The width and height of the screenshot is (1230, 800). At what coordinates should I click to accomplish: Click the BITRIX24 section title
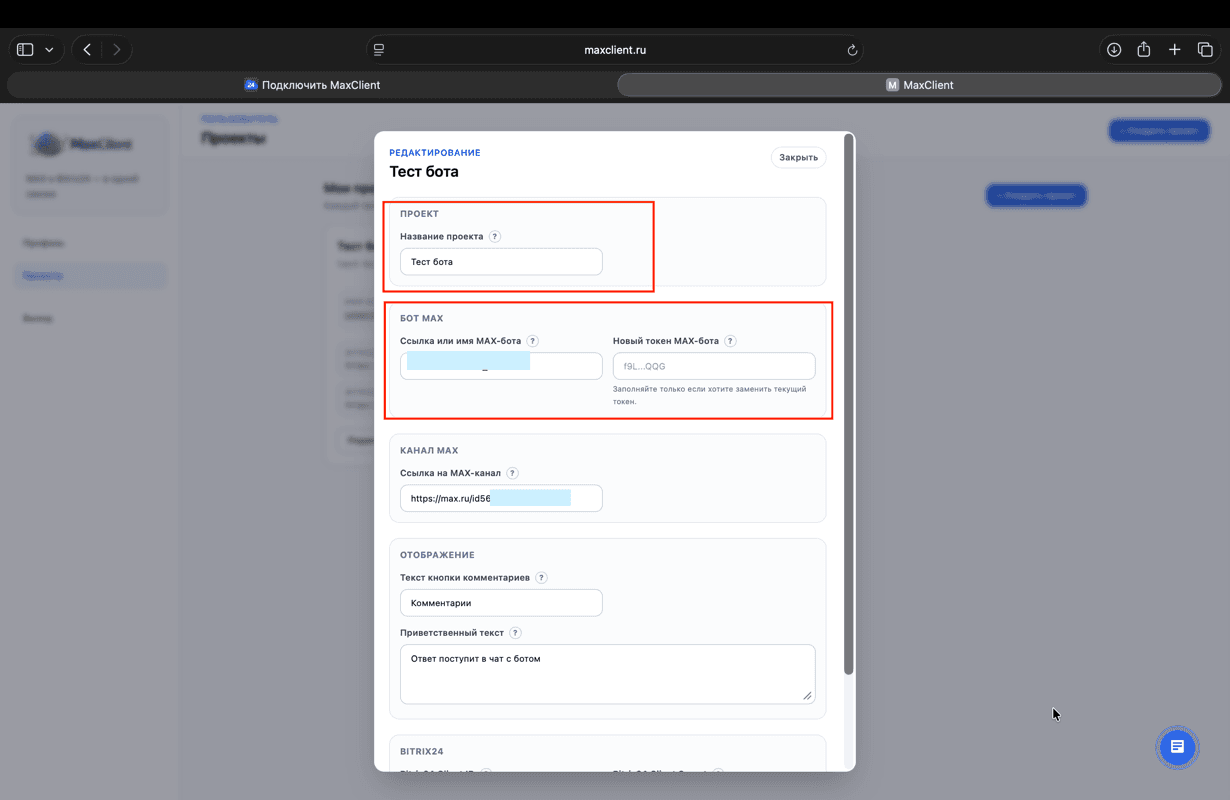[421, 751]
